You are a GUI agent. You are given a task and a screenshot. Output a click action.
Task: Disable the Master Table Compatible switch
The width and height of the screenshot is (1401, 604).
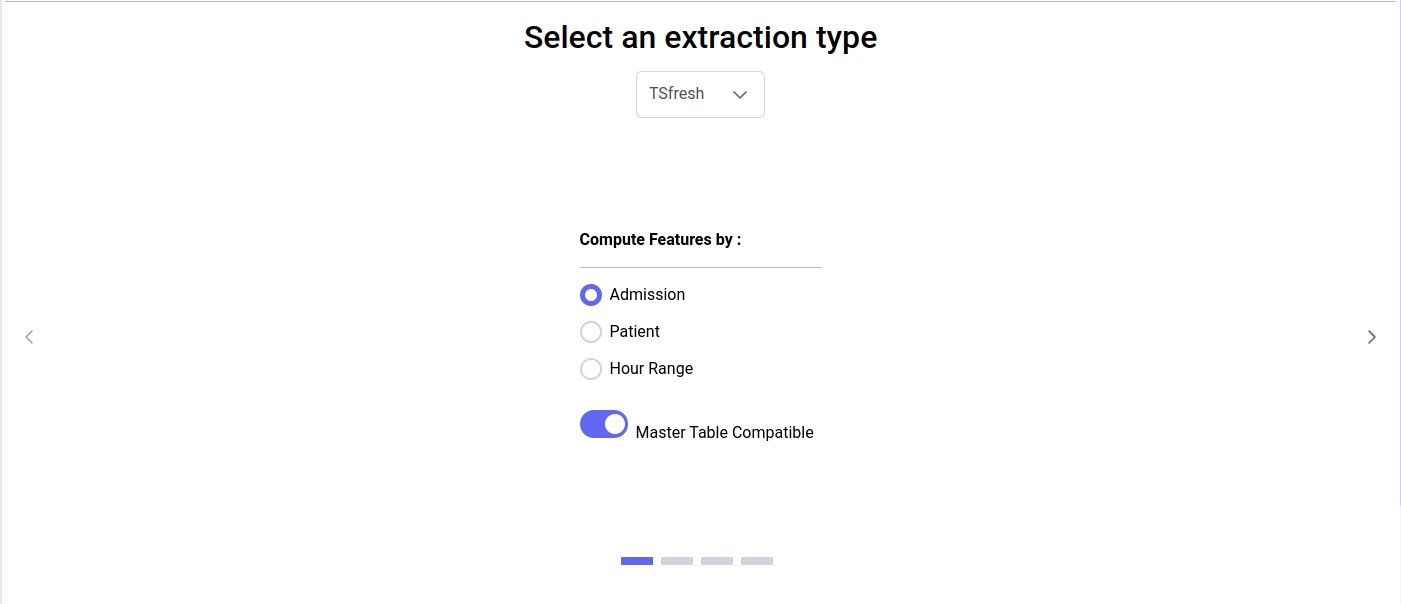pos(604,424)
